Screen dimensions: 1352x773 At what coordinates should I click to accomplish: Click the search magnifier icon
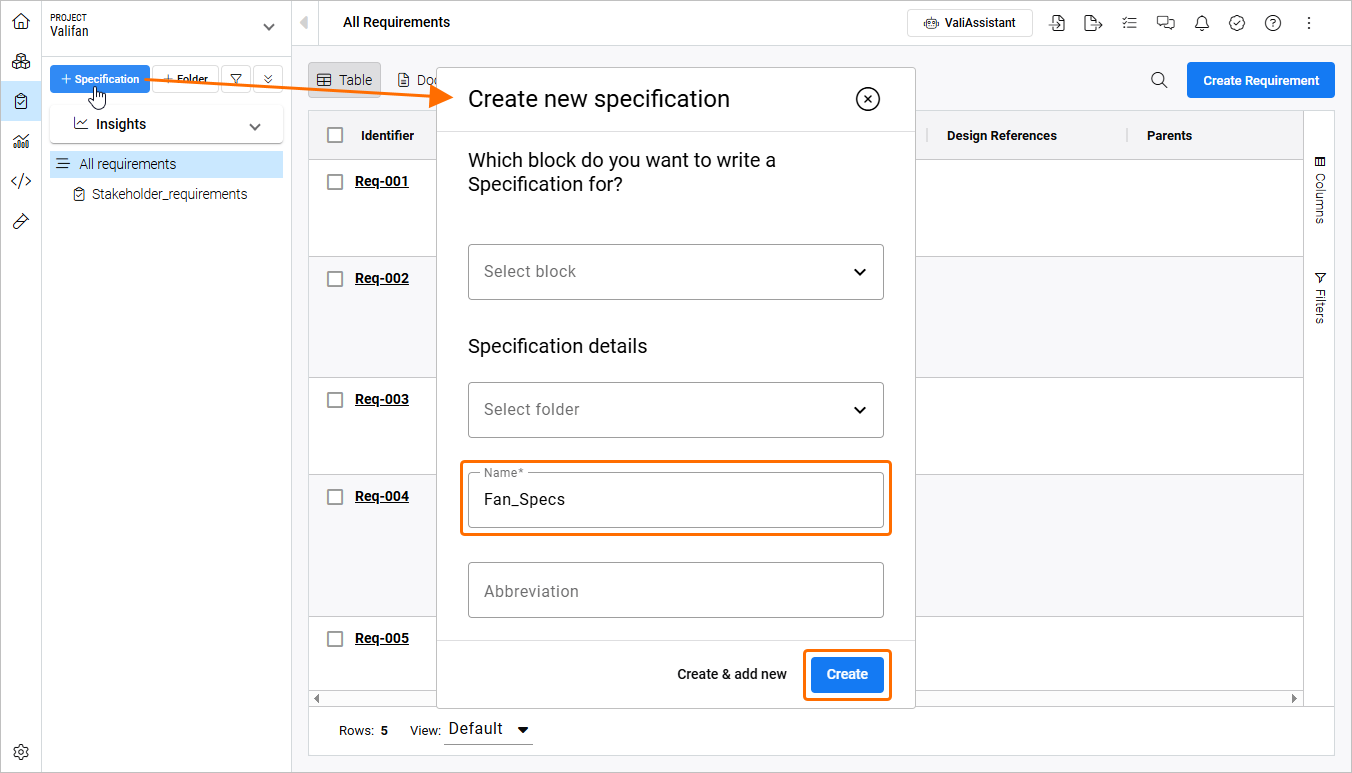pyautogui.click(x=1159, y=80)
